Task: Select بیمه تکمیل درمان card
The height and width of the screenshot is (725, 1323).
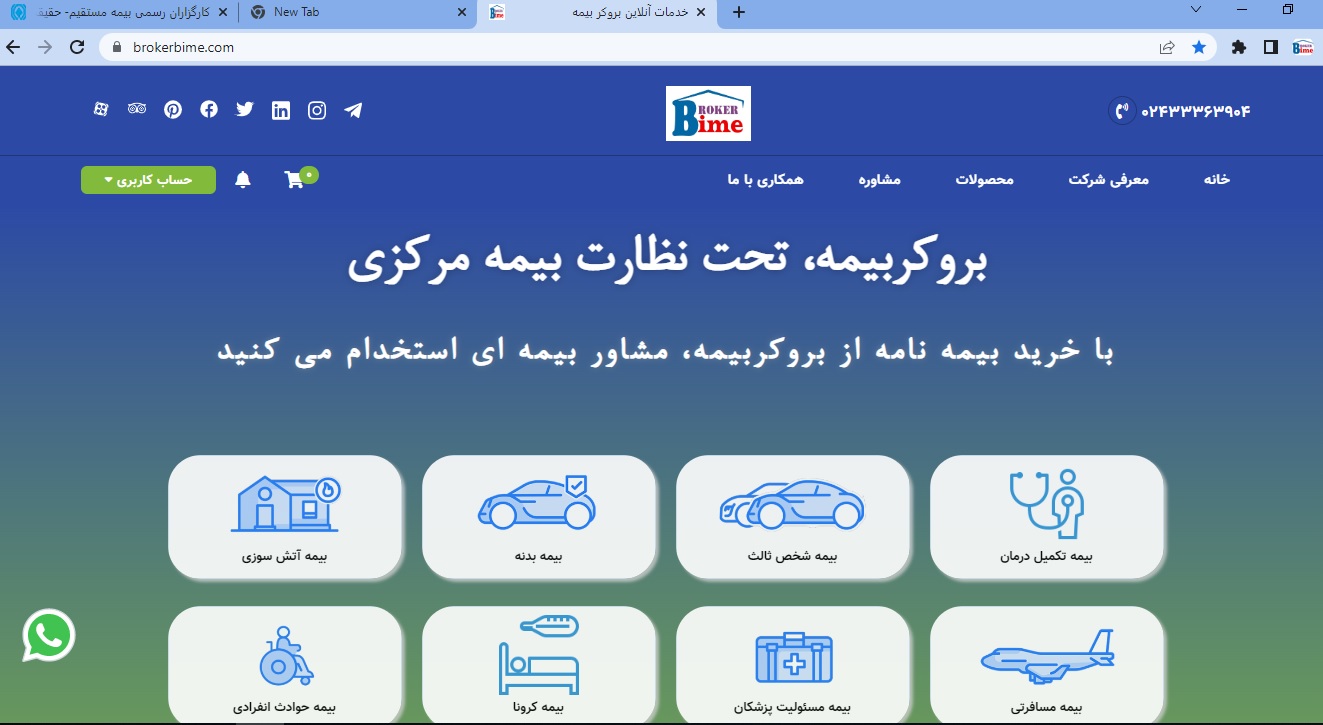Action: click(x=1047, y=517)
